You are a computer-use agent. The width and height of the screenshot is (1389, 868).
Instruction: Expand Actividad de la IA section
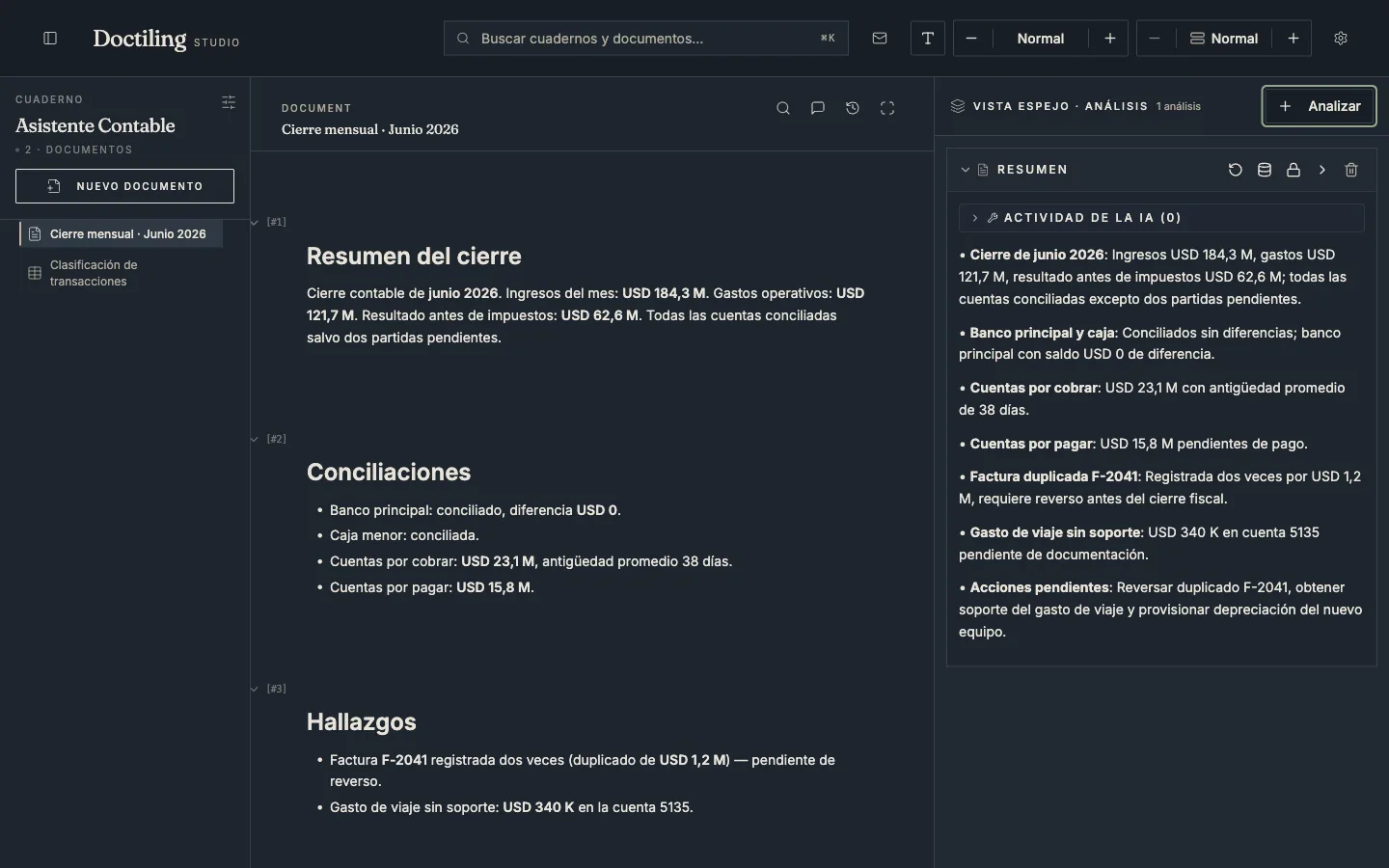(x=1161, y=218)
